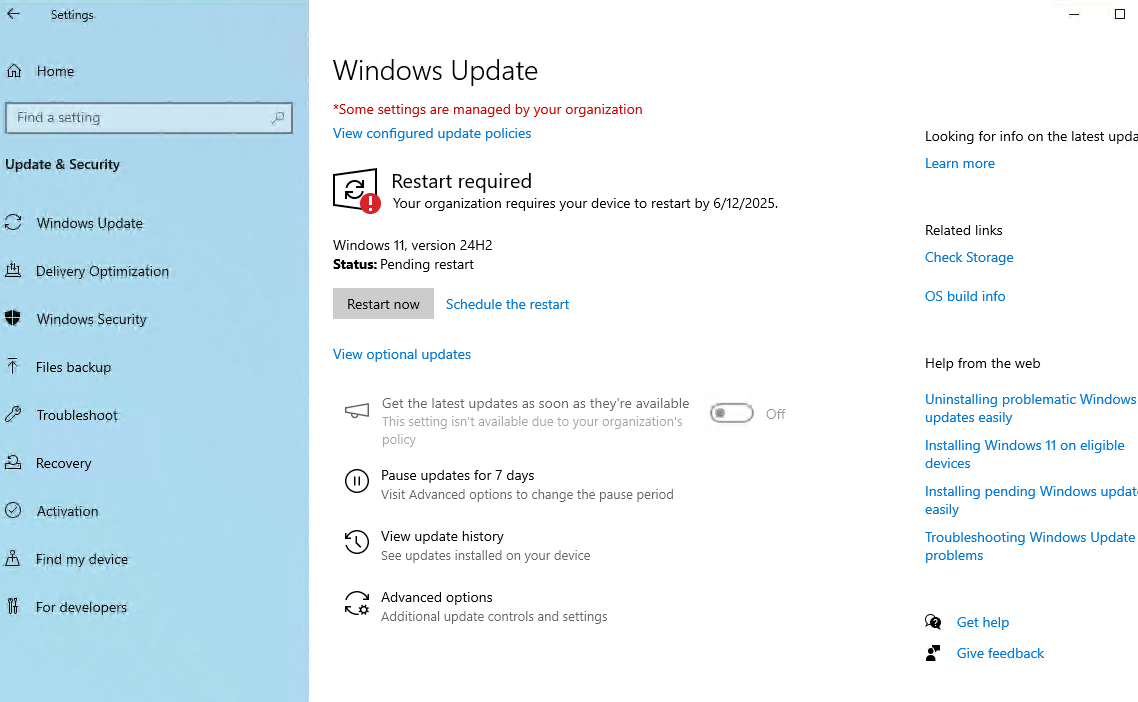This screenshot has height=702, width=1138.
Task: Toggle Get the latest updates switch
Action: [x=732, y=413]
